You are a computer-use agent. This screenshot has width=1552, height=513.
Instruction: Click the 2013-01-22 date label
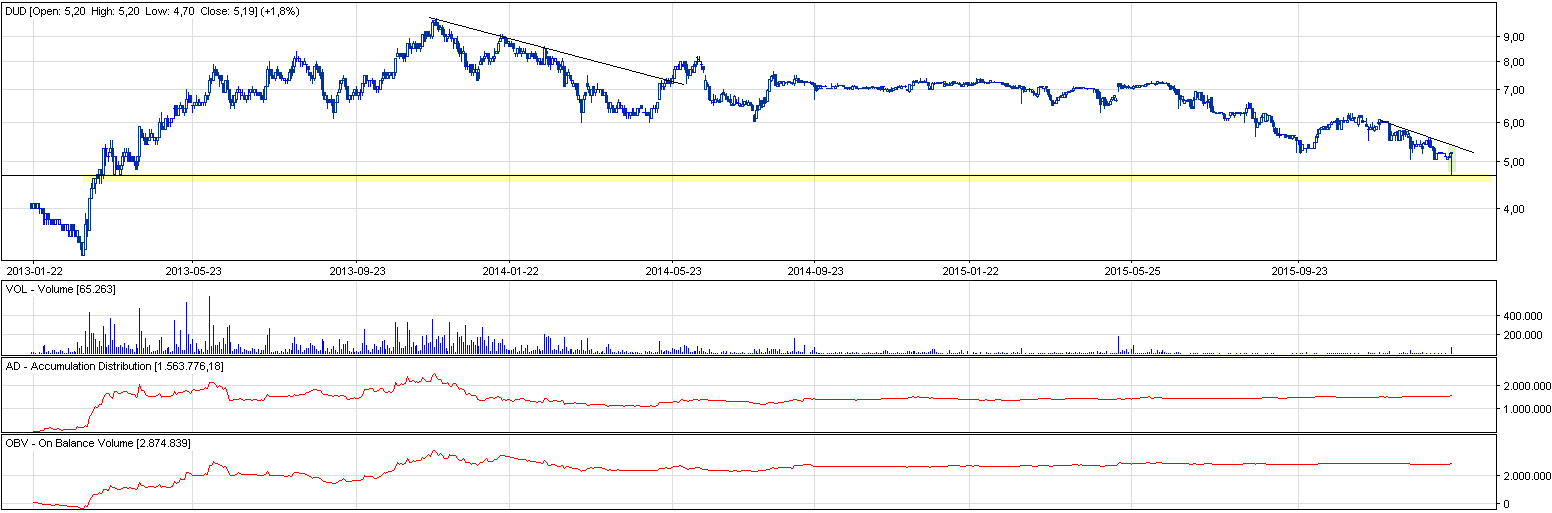[x=35, y=271]
